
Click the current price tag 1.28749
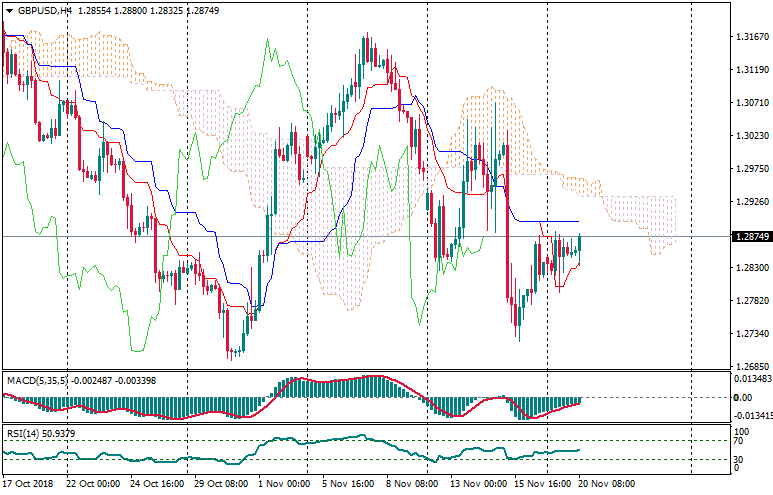[751, 237]
